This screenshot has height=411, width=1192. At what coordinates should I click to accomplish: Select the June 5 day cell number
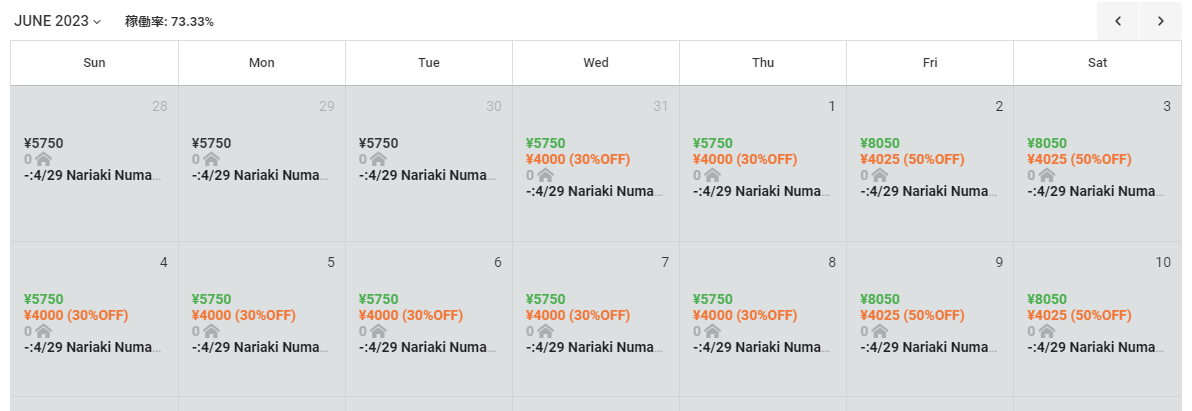[x=330, y=262]
